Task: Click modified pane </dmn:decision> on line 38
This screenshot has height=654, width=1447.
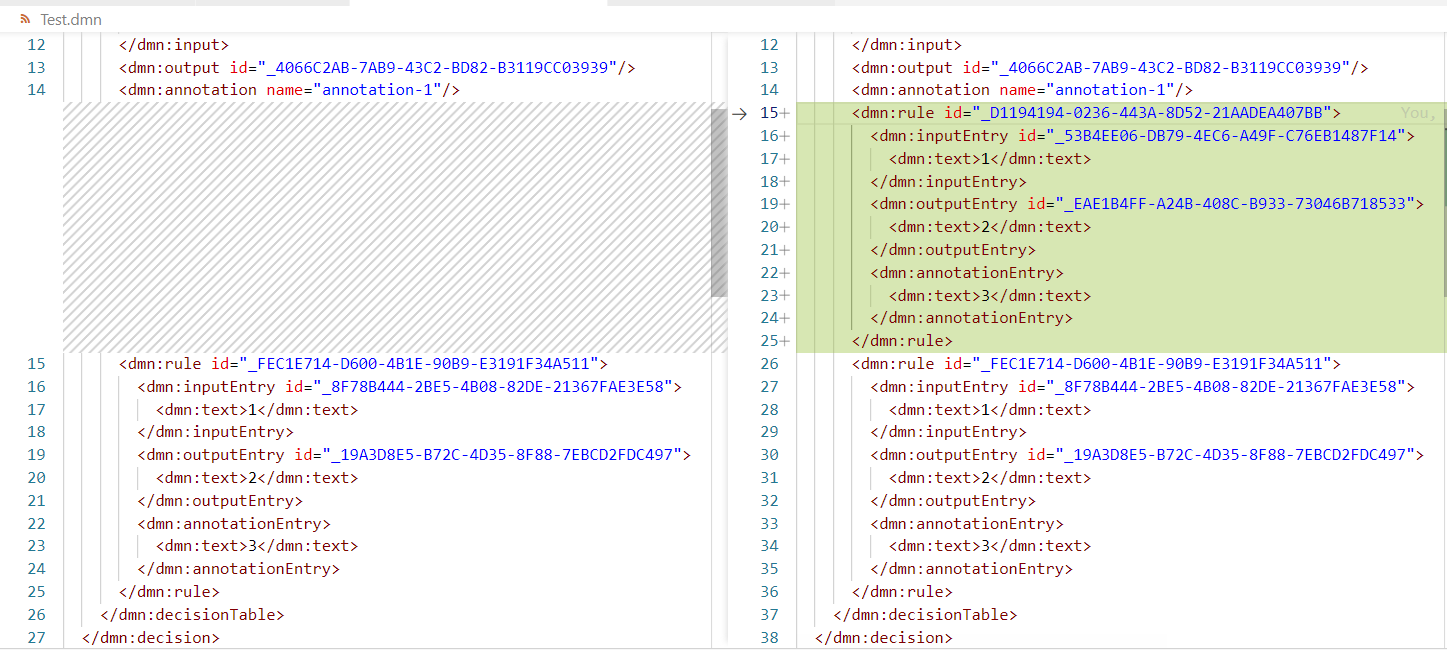Action: click(884, 637)
